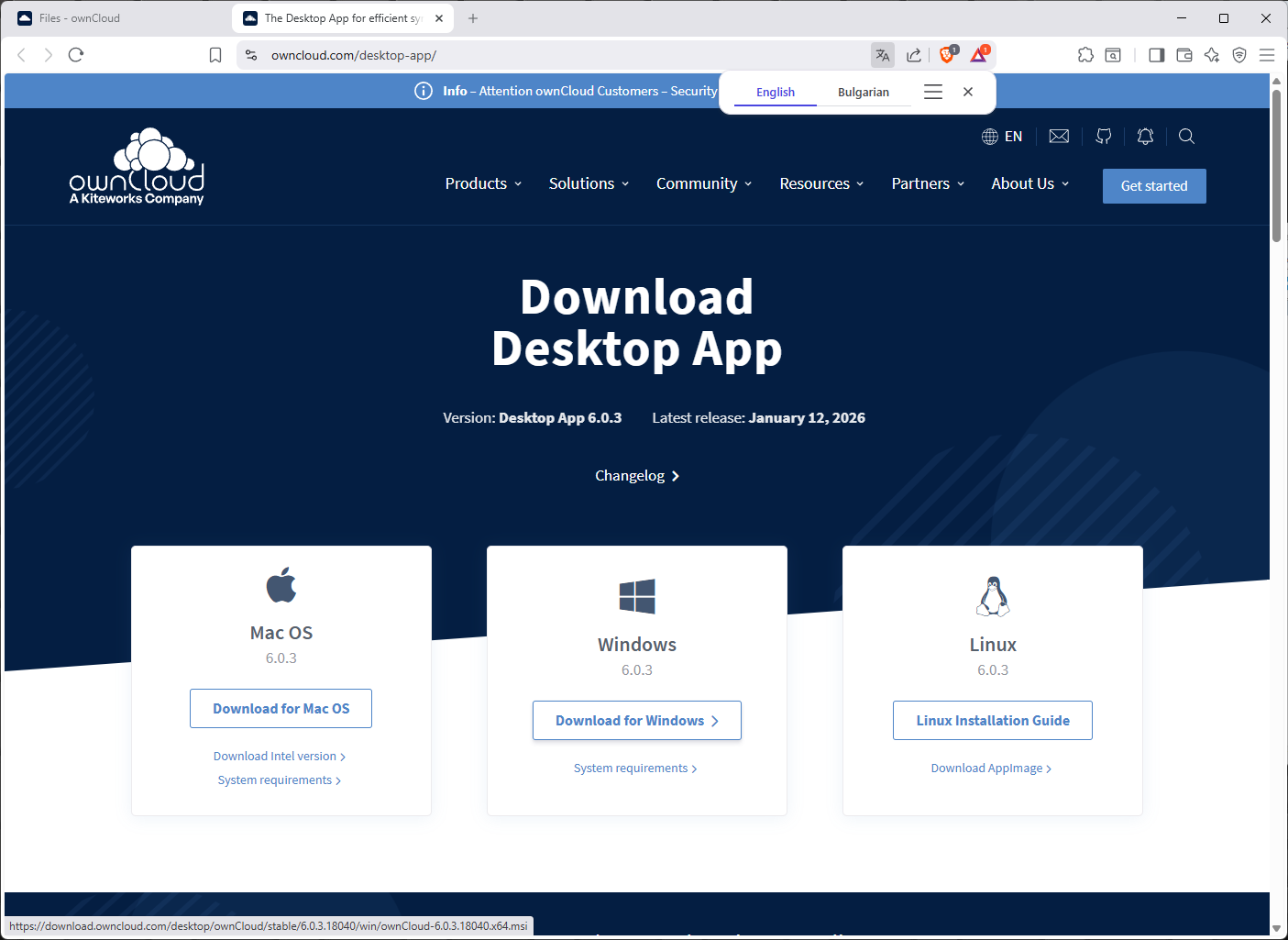Open the About Us dropdown menu
The image size is (1288, 940).
click(x=1029, y=183)
